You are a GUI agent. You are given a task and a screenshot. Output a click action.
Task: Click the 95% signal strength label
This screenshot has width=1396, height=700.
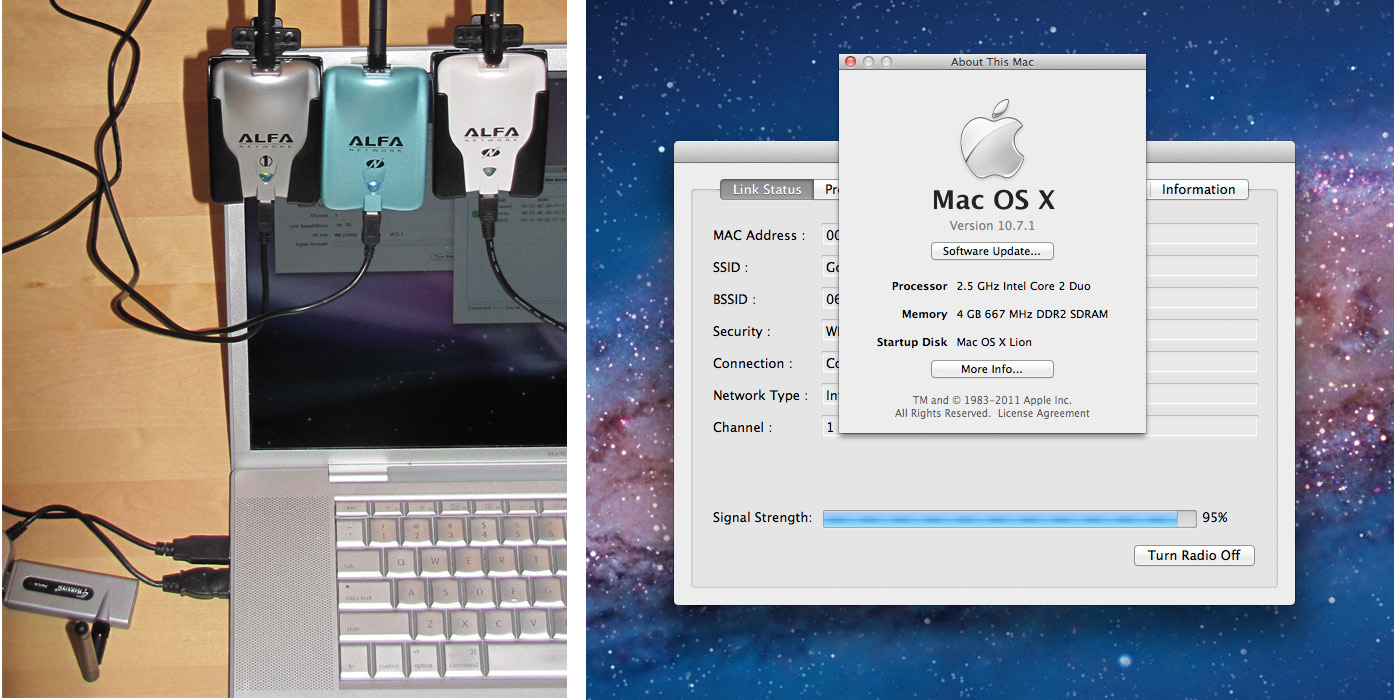[1214, 517]
